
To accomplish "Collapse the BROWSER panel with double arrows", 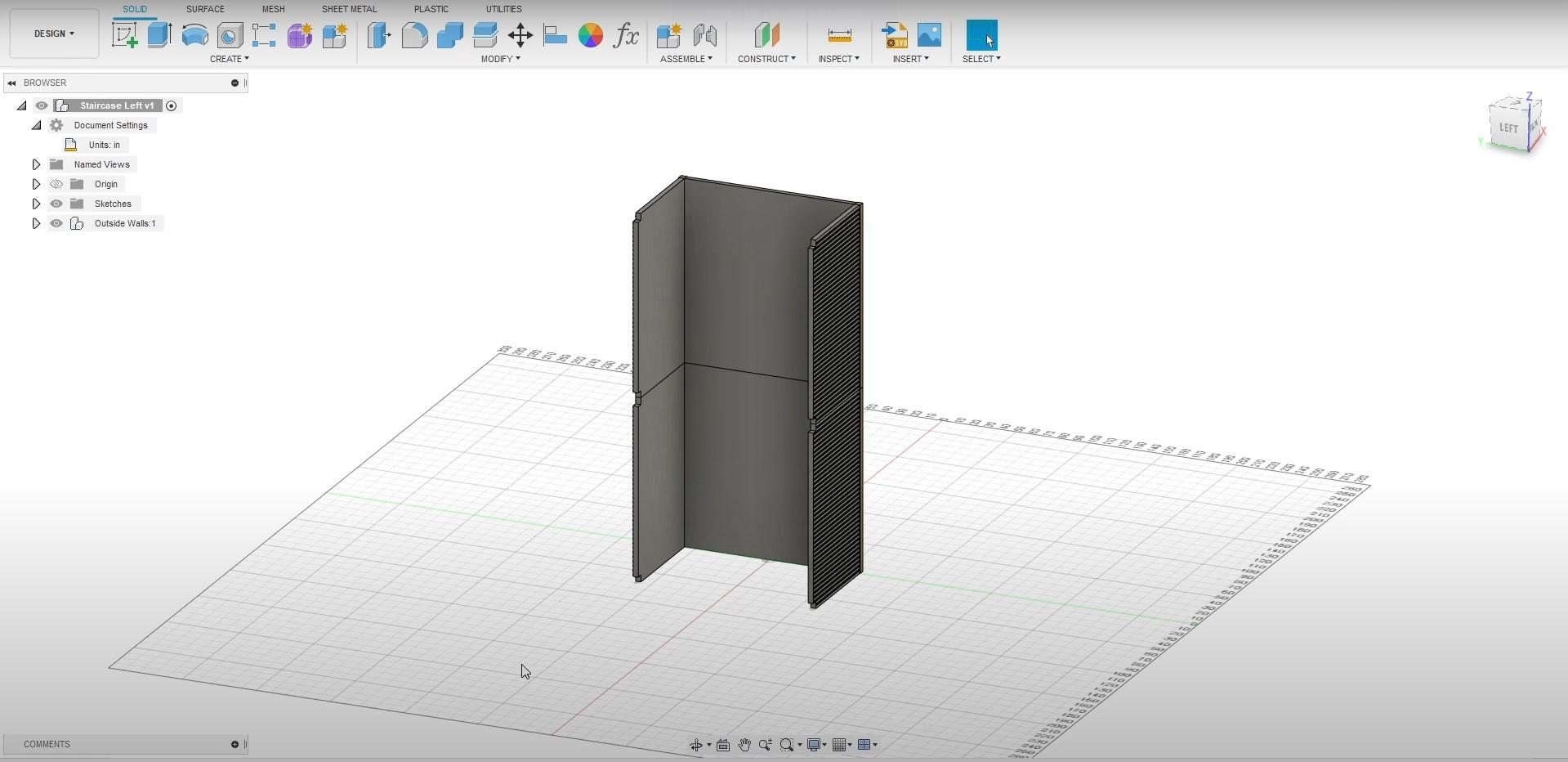I will pos(12,83).
